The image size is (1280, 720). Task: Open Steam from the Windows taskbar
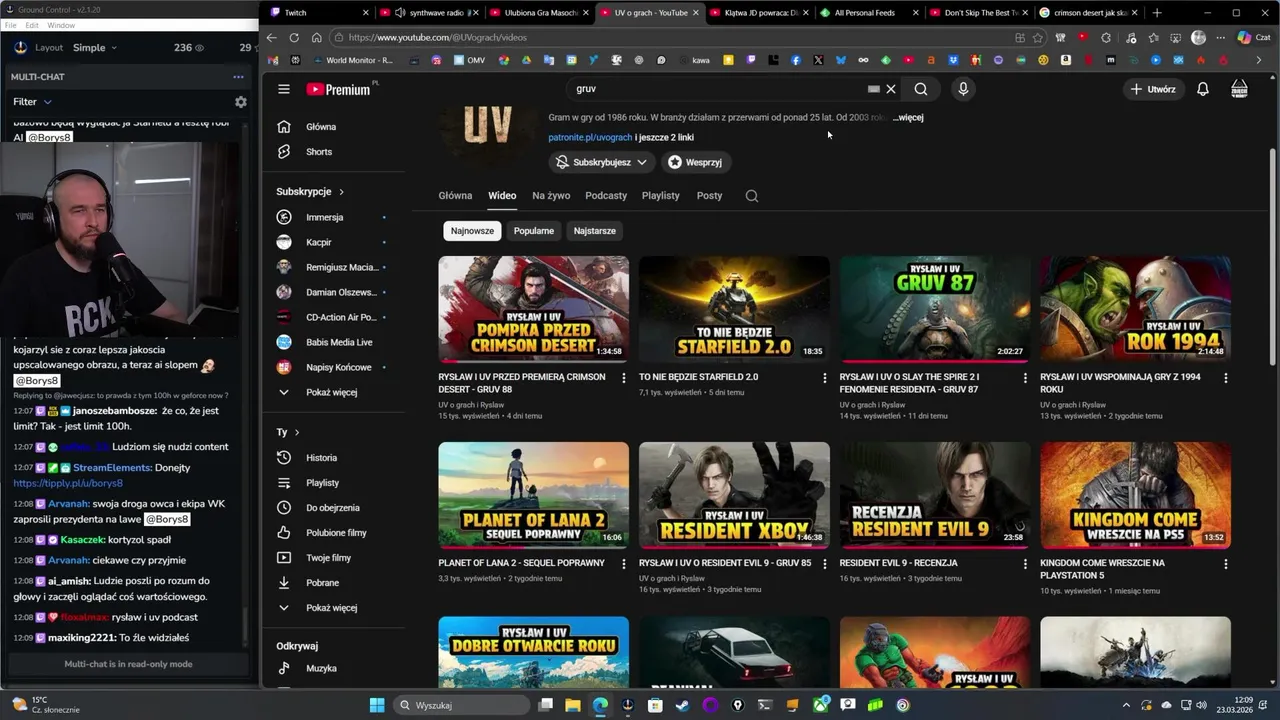coord(682,705)
